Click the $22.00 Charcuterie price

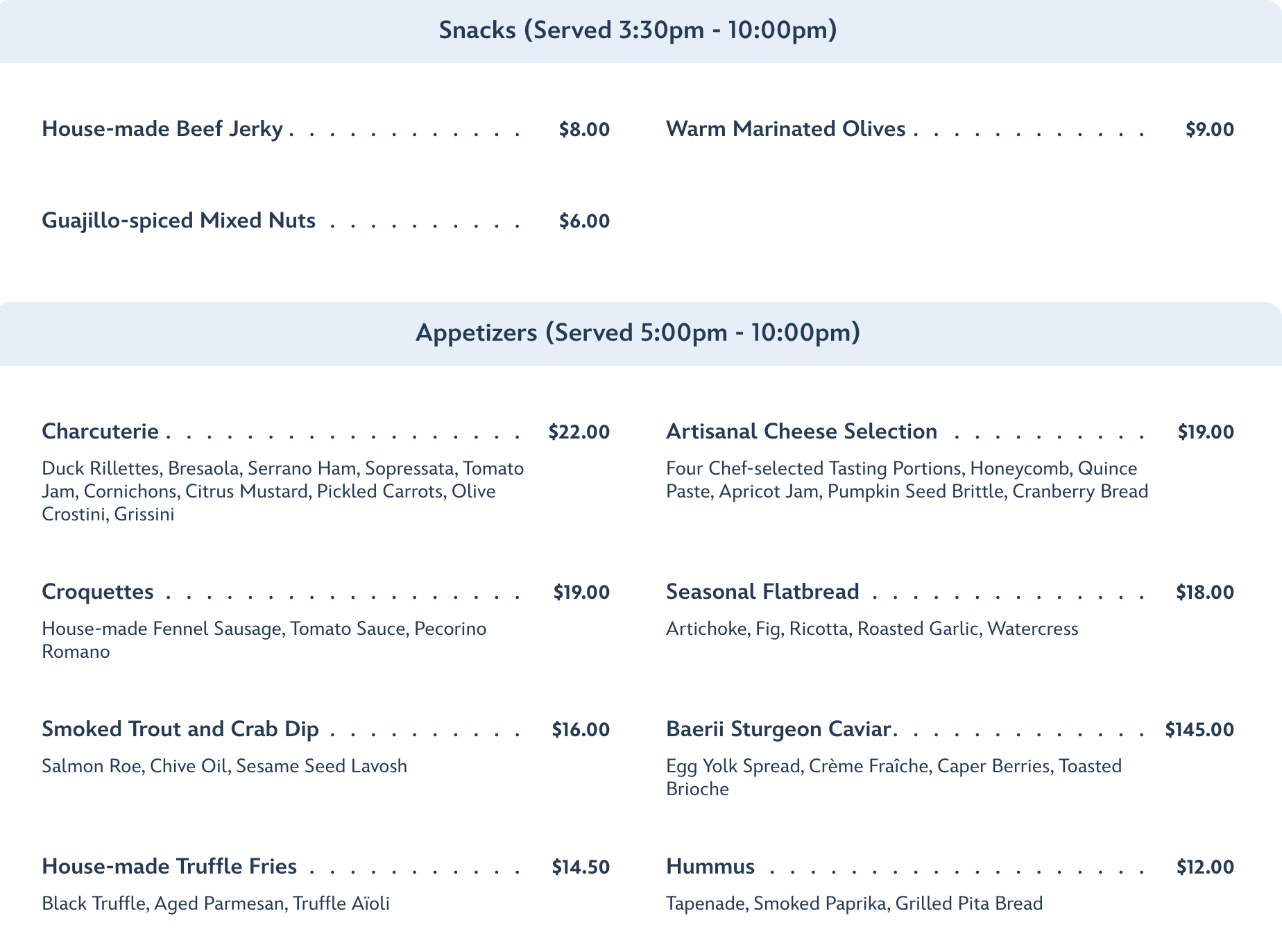pos(579,432)
